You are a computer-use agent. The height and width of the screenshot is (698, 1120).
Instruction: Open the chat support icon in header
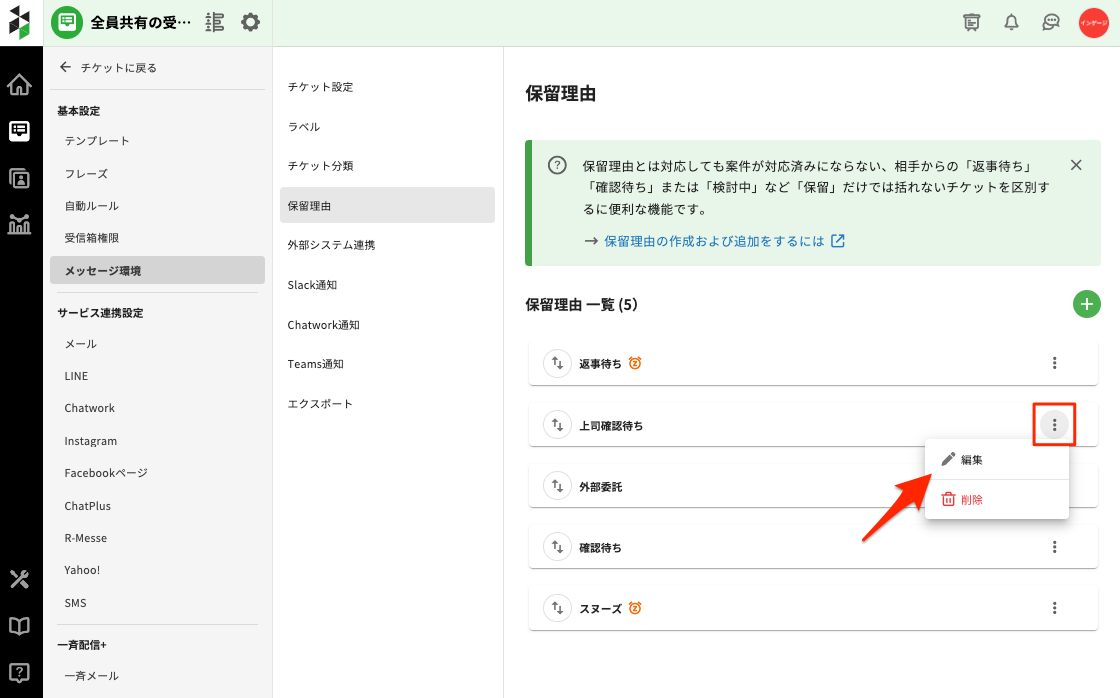tap(1050, 22)
